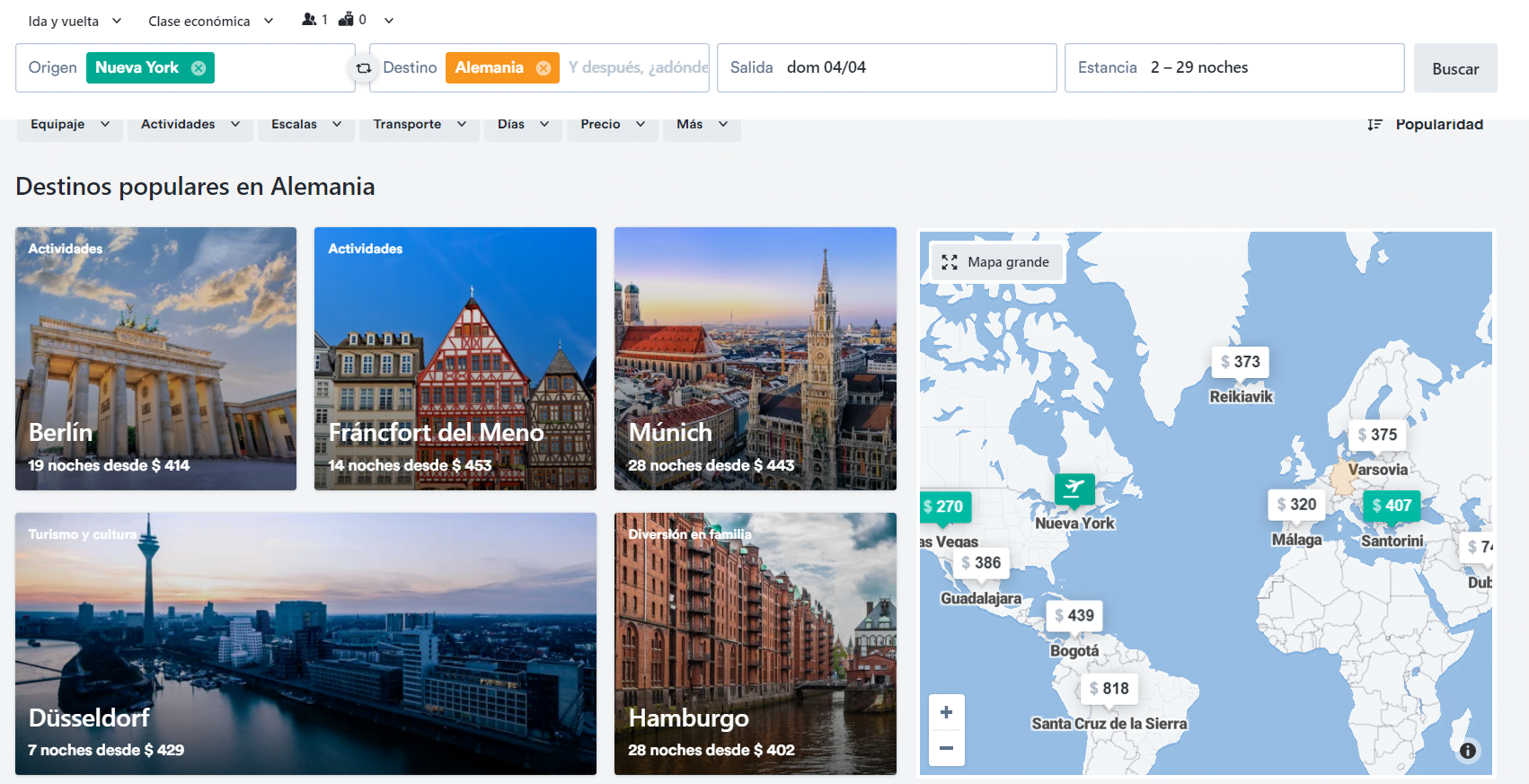Open sort by Popularidad

[1439, 125]
